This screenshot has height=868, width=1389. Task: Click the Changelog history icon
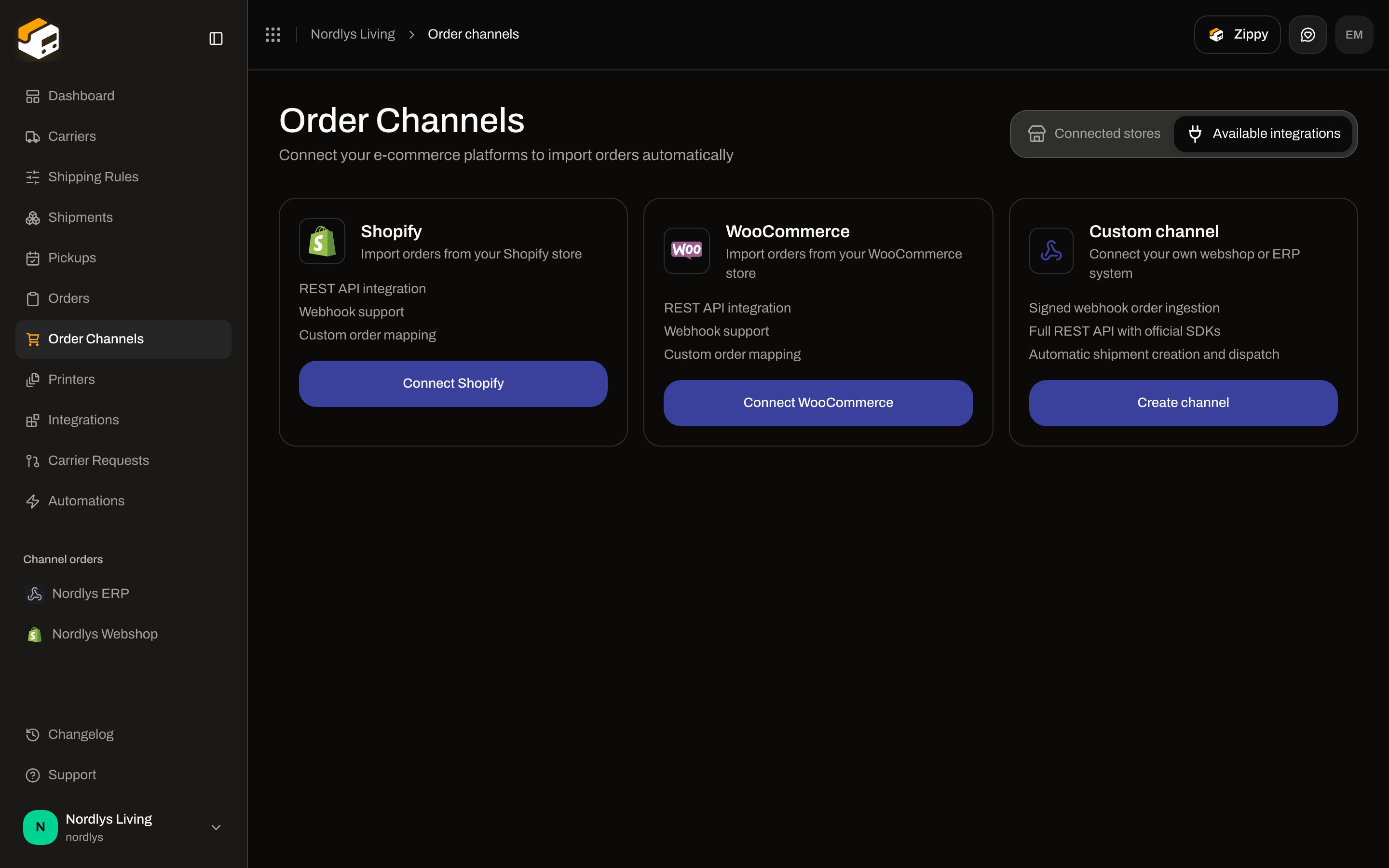point(33,735)
